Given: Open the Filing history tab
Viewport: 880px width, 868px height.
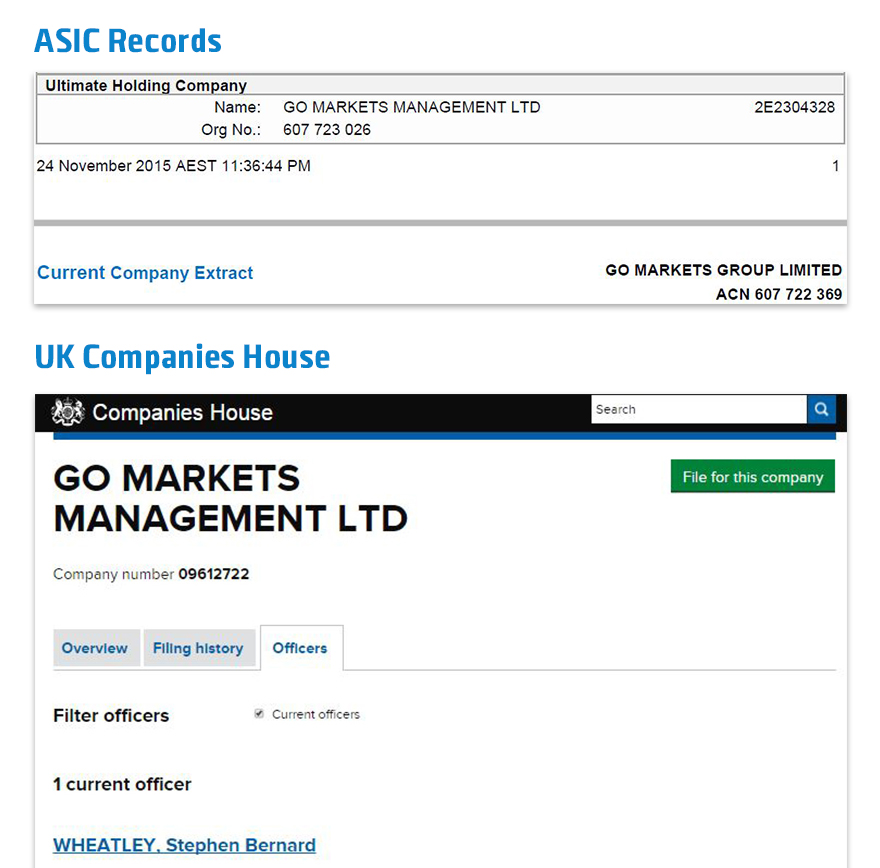Looking at the screenshot, I should tap(198, 648).
